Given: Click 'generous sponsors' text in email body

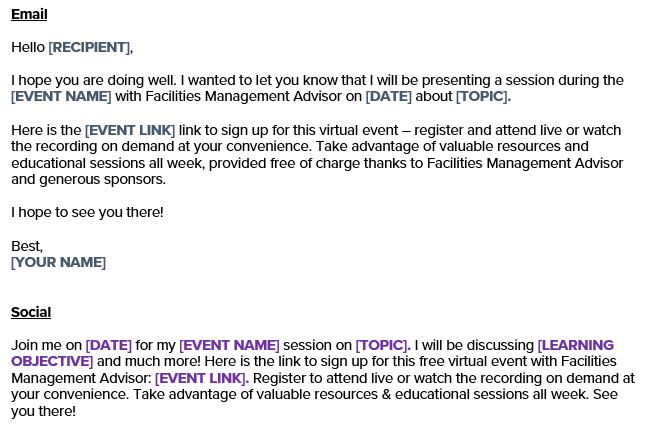Looking at the screenshot, I should coord(102,180).
